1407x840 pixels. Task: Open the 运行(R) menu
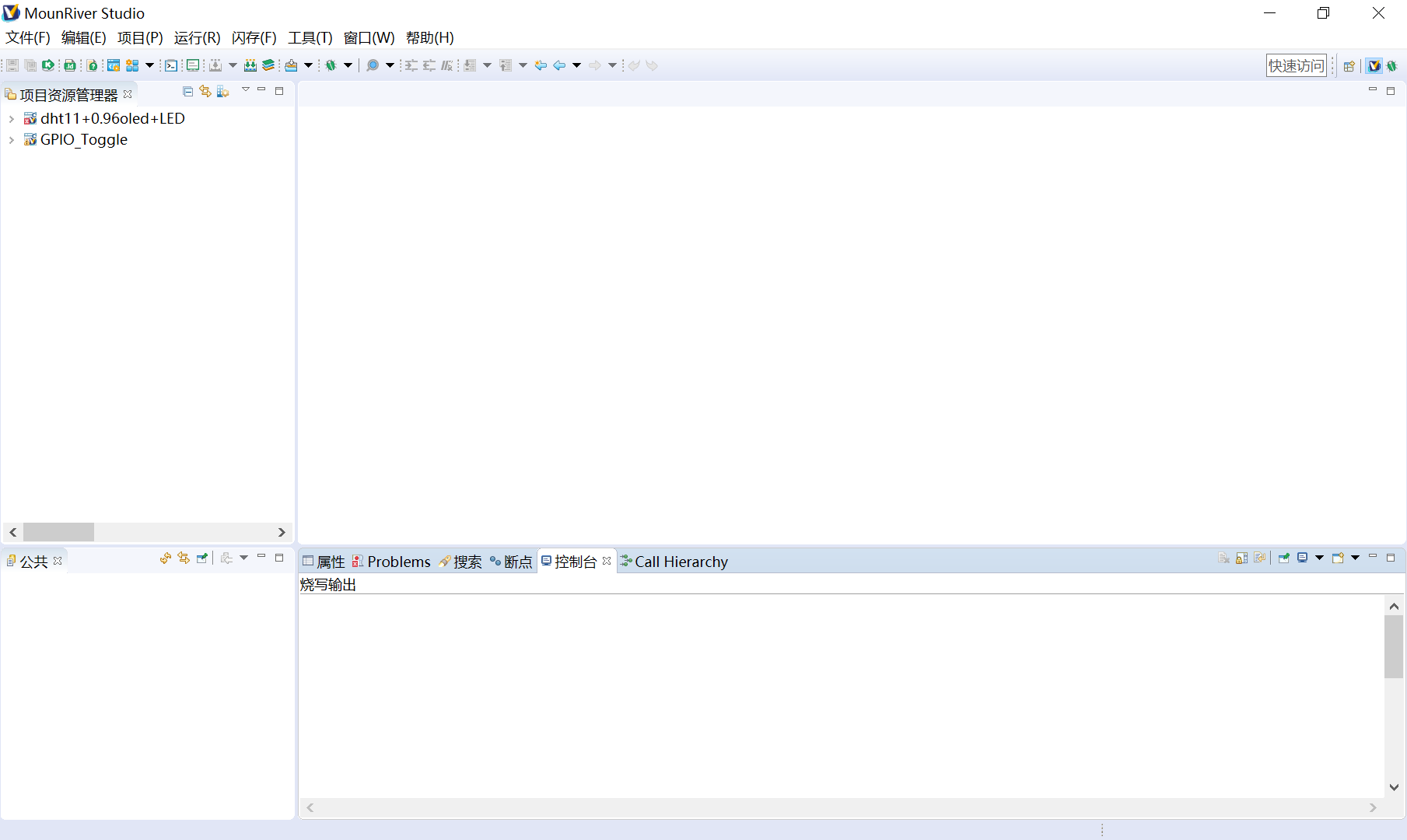[x=197, y=37]
